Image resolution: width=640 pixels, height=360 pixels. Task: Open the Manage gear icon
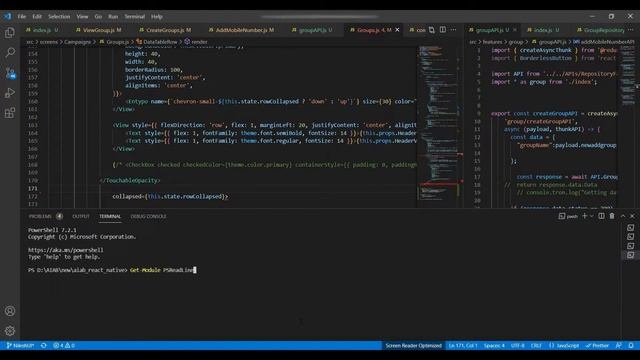pyautogui.click(x=10, y=331)
